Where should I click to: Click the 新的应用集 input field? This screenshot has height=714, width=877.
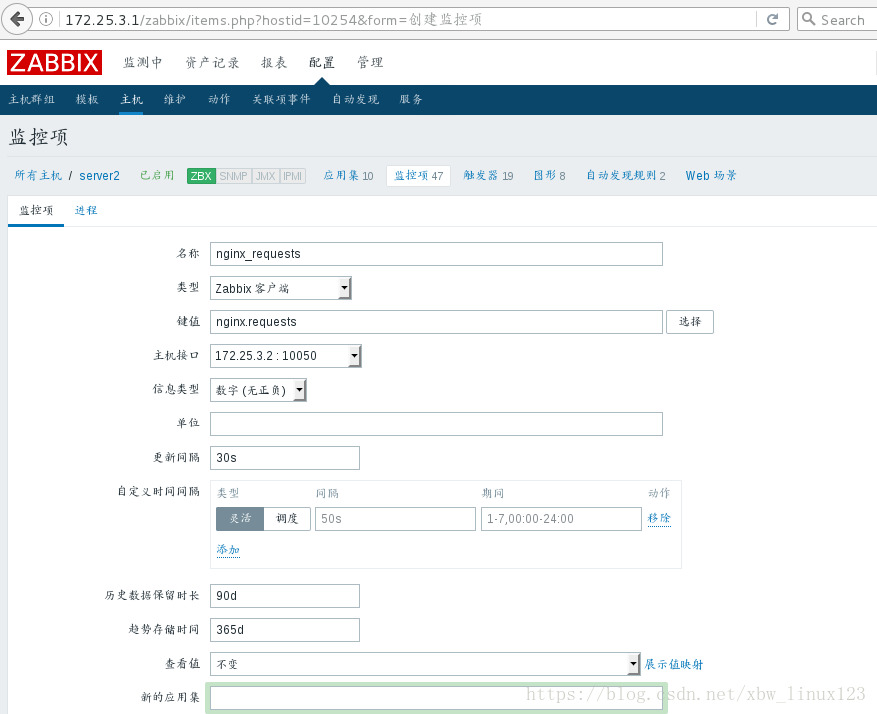coord(436,698)
